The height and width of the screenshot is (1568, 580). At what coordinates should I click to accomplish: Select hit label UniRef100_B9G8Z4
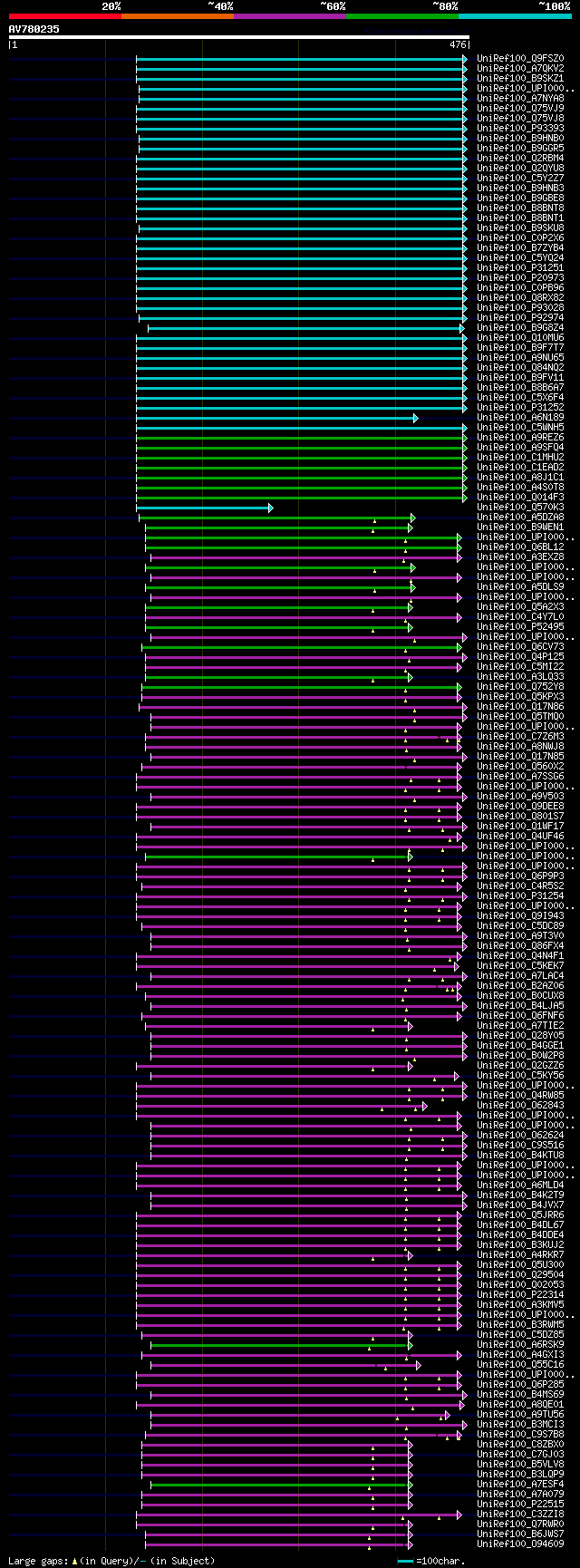tap(520, 328)
